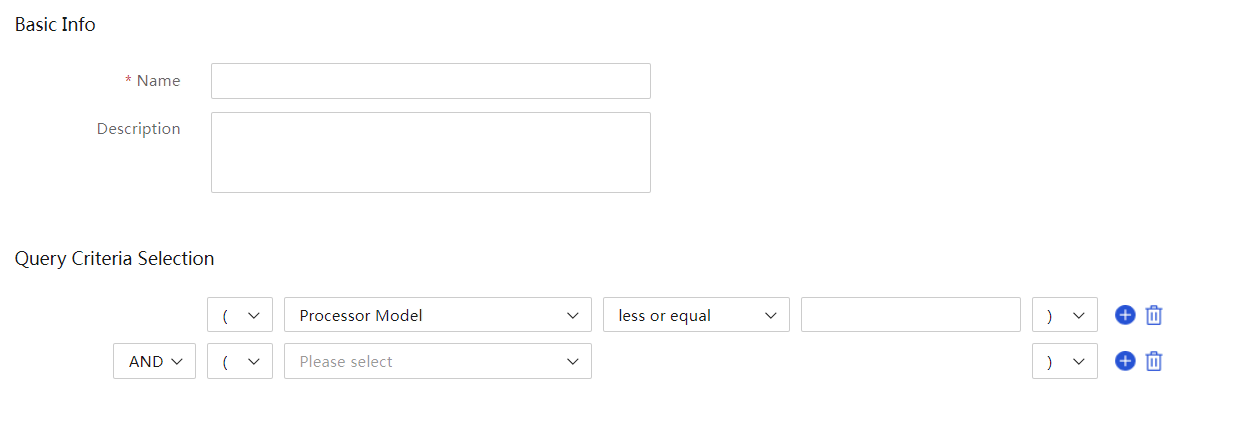
Task: Open the Processor Model field dropdown
Action: (438, 315)
